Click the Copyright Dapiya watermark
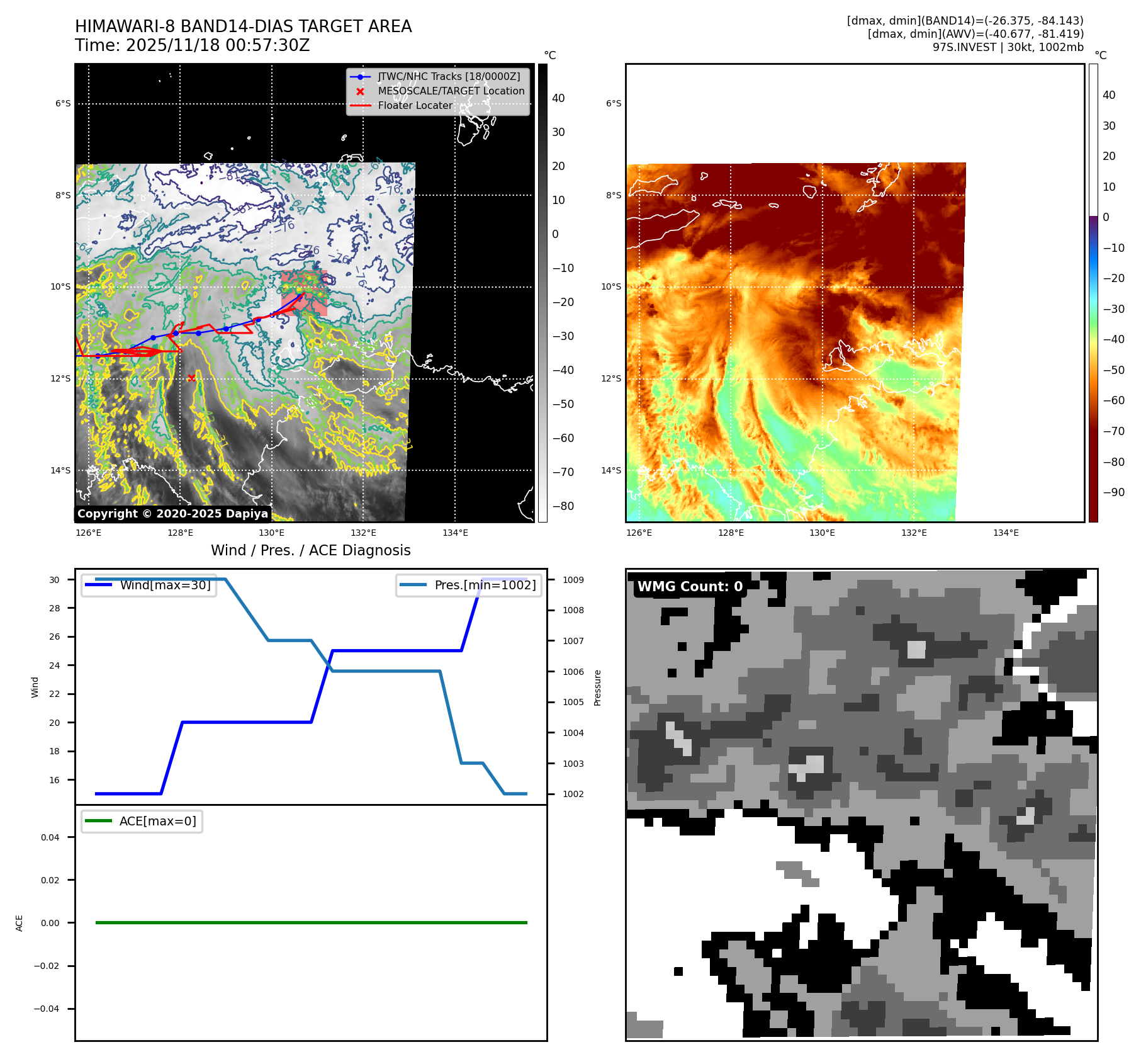 pos(172,514)
